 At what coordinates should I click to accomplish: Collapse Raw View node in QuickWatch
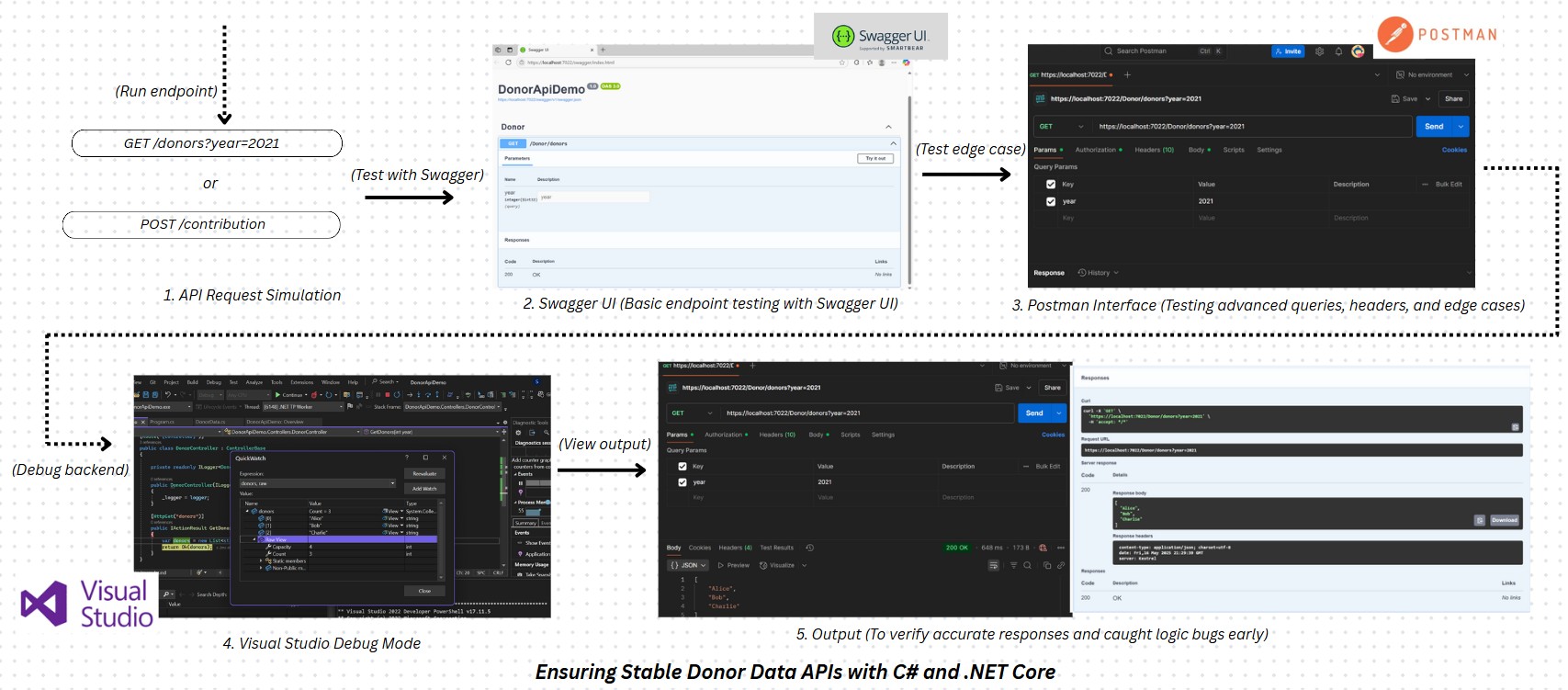click(x=254, y=539)
